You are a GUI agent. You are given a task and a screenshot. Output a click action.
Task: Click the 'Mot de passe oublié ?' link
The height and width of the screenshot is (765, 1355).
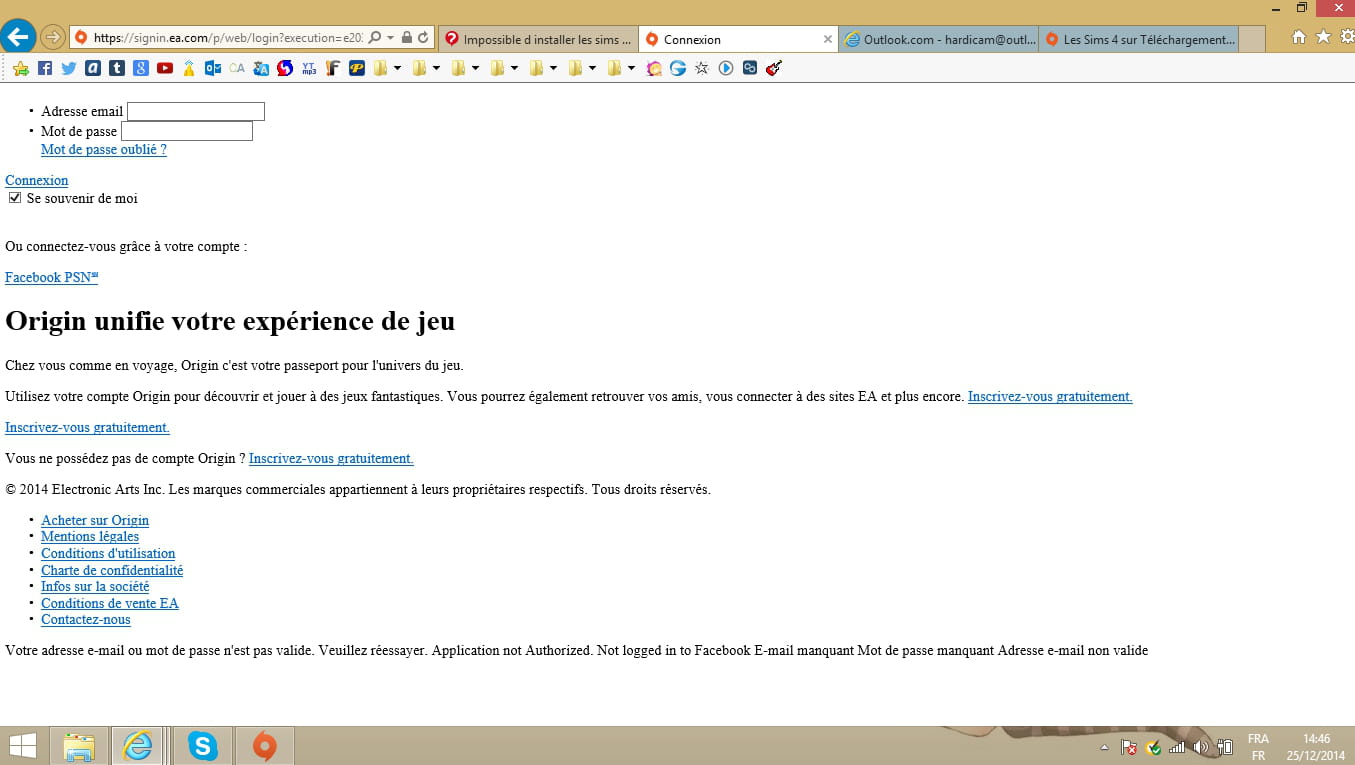[104, 149]
